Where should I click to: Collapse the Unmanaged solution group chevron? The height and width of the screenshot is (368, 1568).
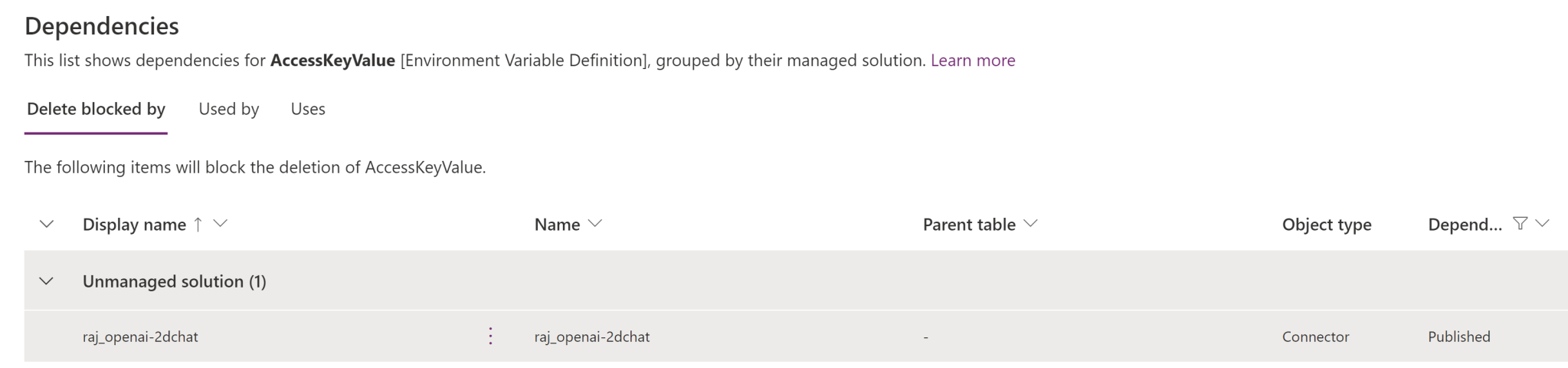[x=46, y=281]
